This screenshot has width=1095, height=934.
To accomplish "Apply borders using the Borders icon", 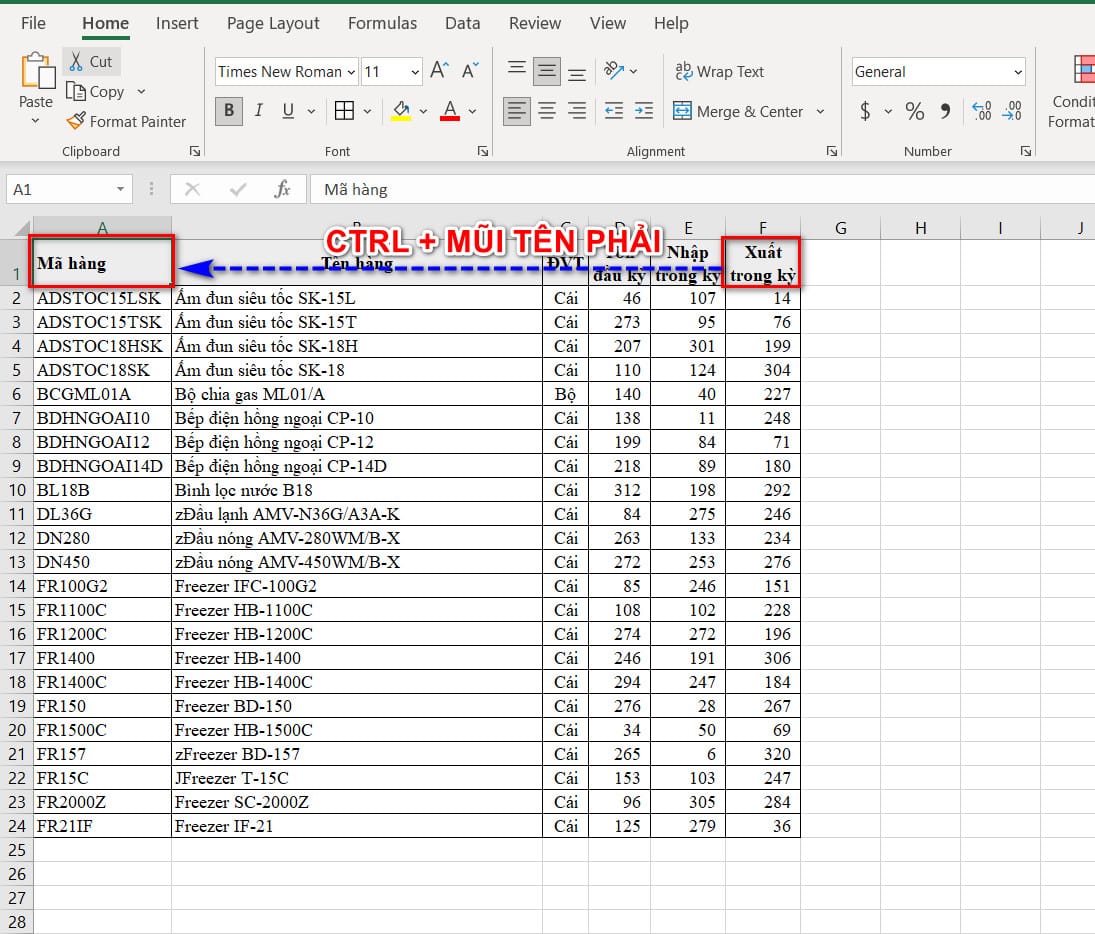I will [x=344, y=110].
